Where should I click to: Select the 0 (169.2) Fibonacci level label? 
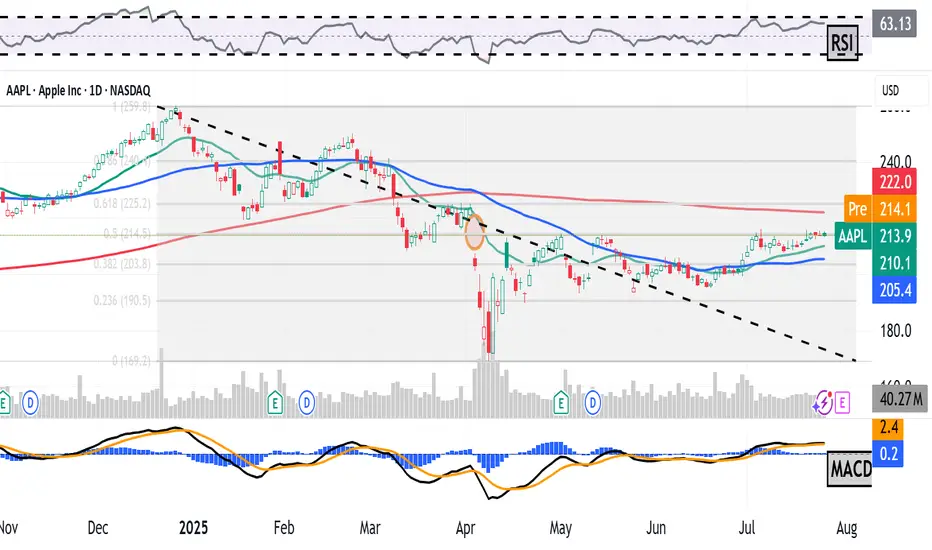(x=131, y=361)
